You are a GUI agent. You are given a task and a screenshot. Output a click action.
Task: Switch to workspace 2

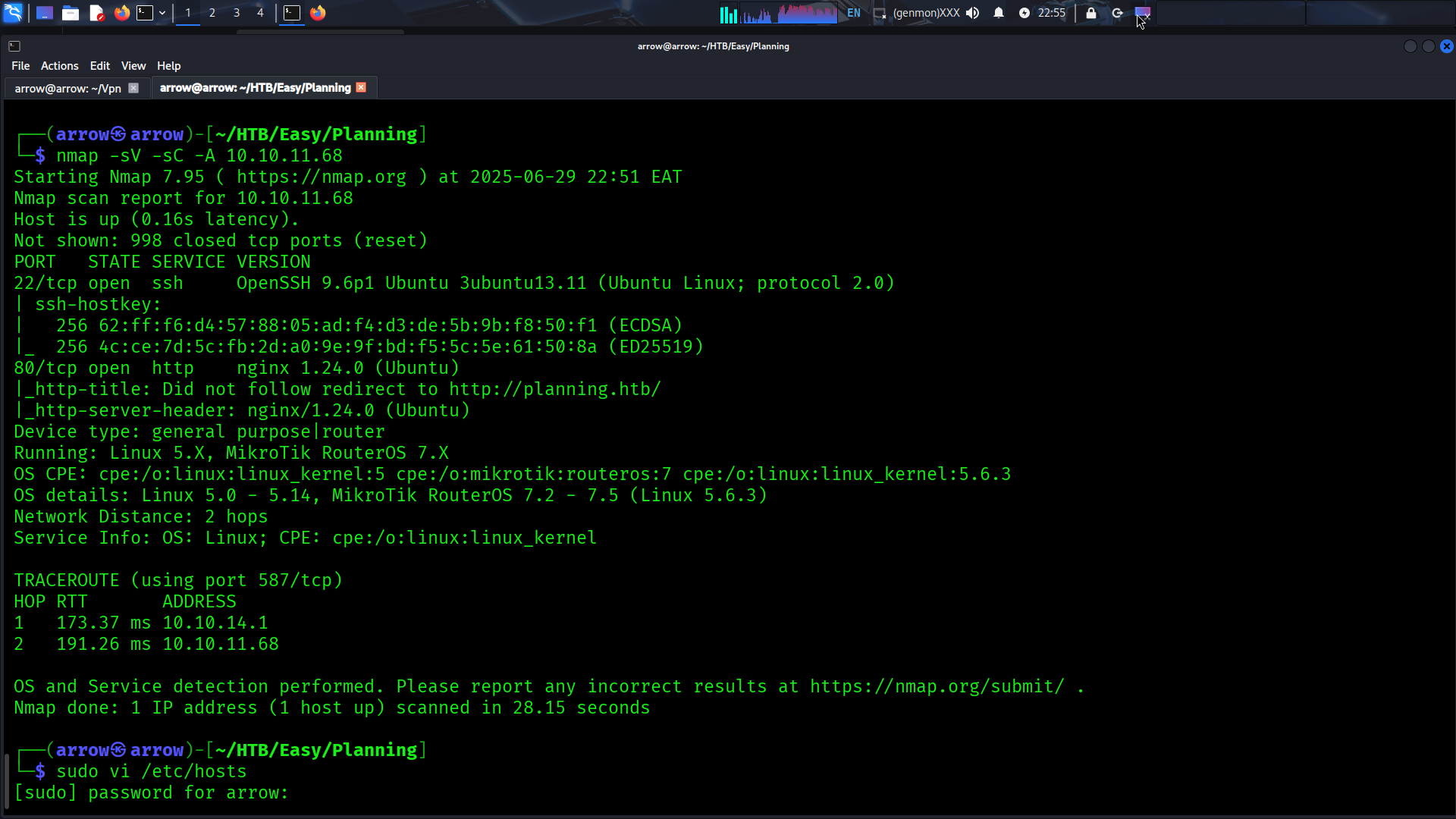tap(212, 13)
